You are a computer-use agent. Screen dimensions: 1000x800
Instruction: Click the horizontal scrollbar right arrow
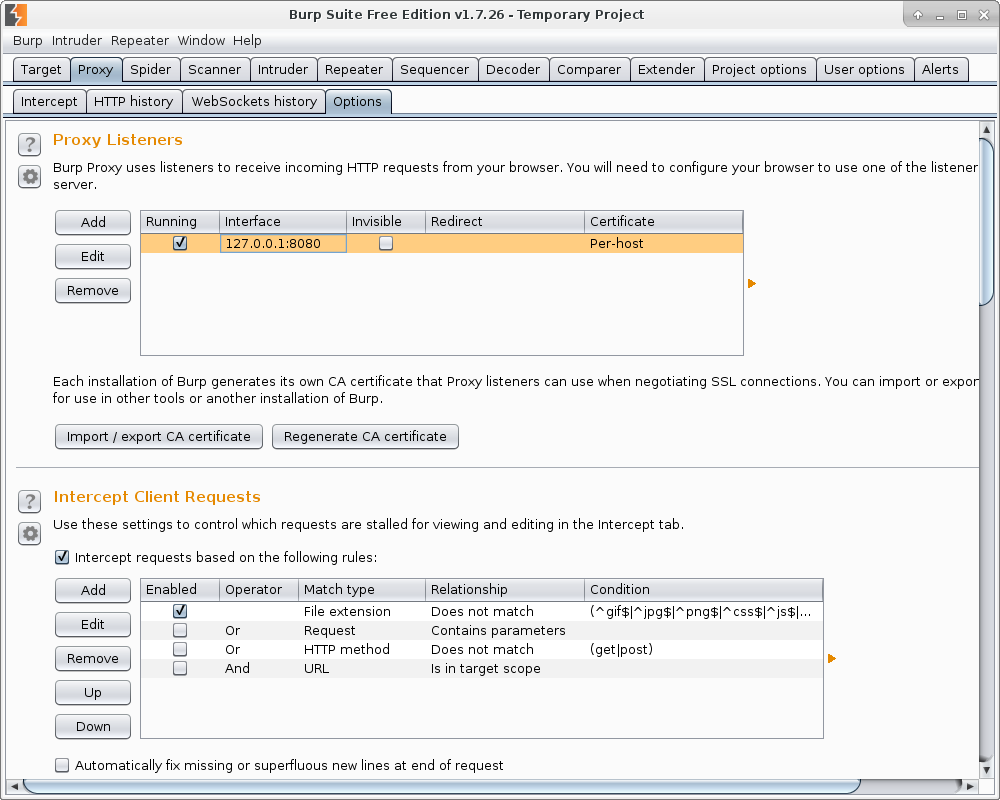[x=968, y=784]
